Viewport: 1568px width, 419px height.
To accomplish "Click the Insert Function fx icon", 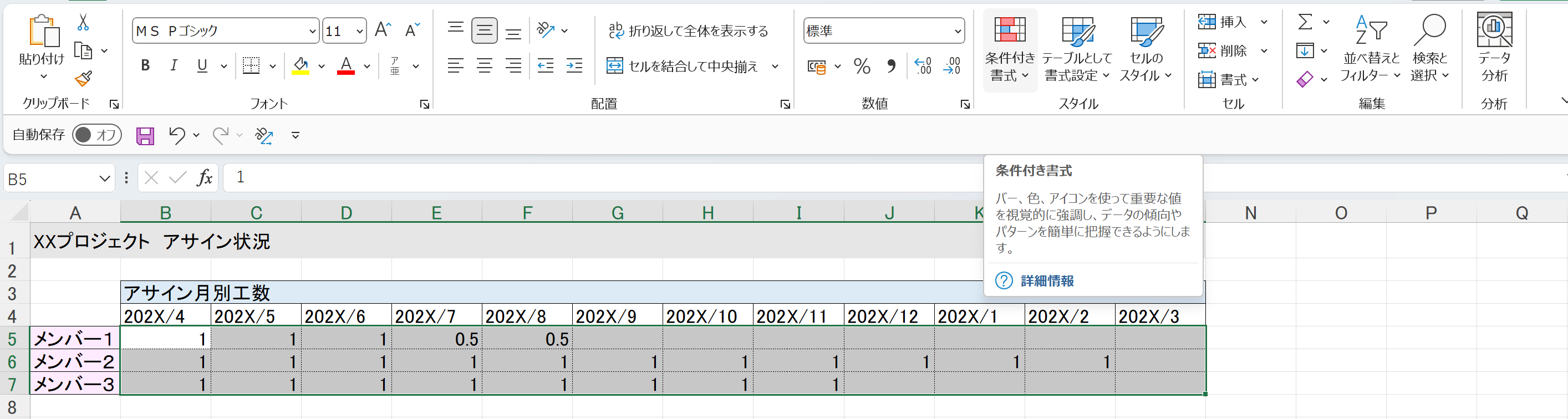I will (x=205, y=177).
